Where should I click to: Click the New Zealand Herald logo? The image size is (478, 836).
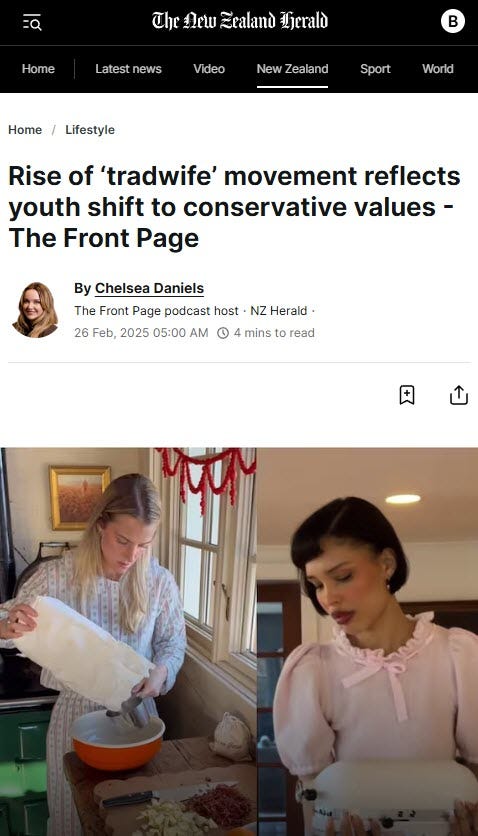pyautogui.click(x=240, y=21)
